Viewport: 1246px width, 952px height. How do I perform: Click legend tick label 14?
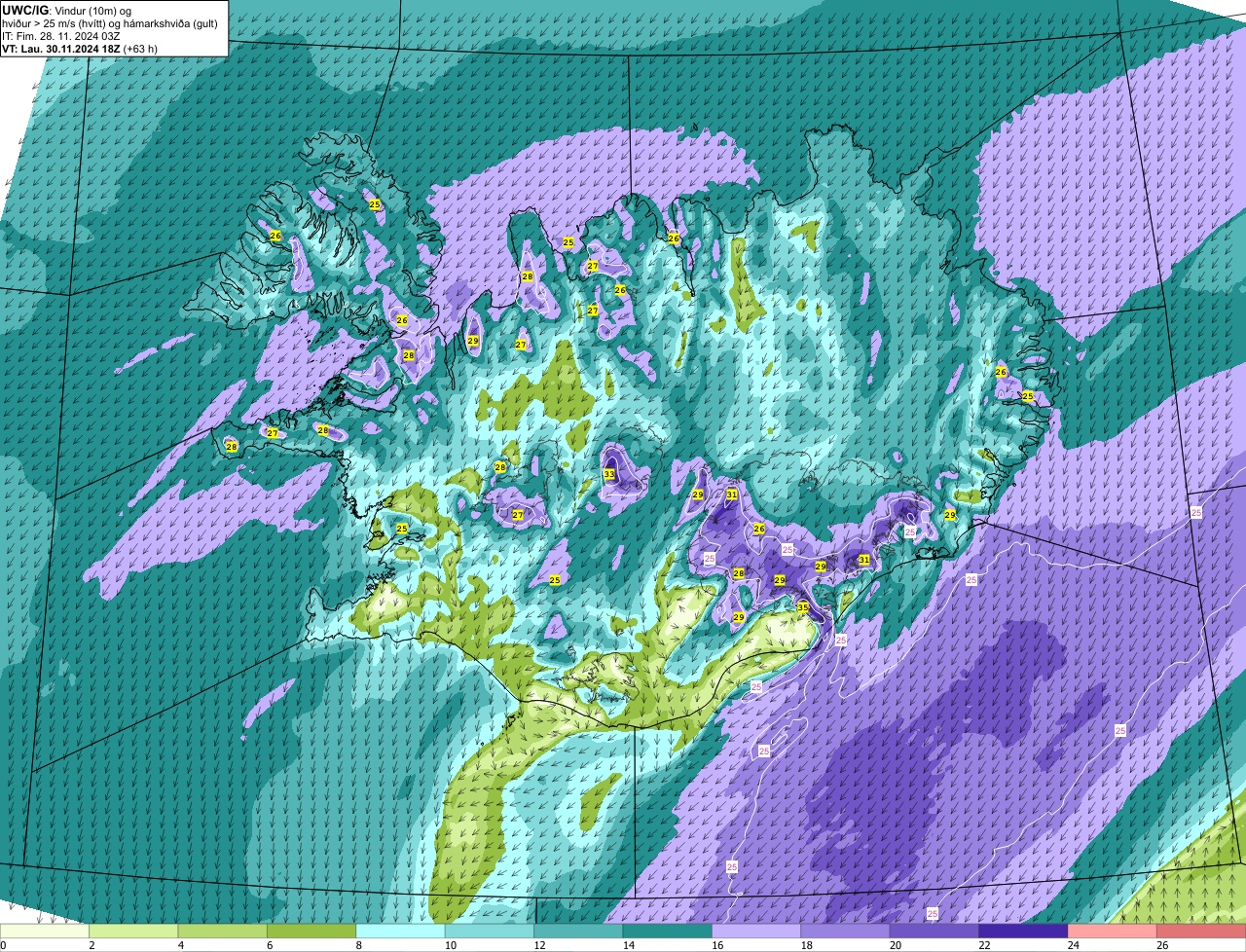(x=628, y=945)
